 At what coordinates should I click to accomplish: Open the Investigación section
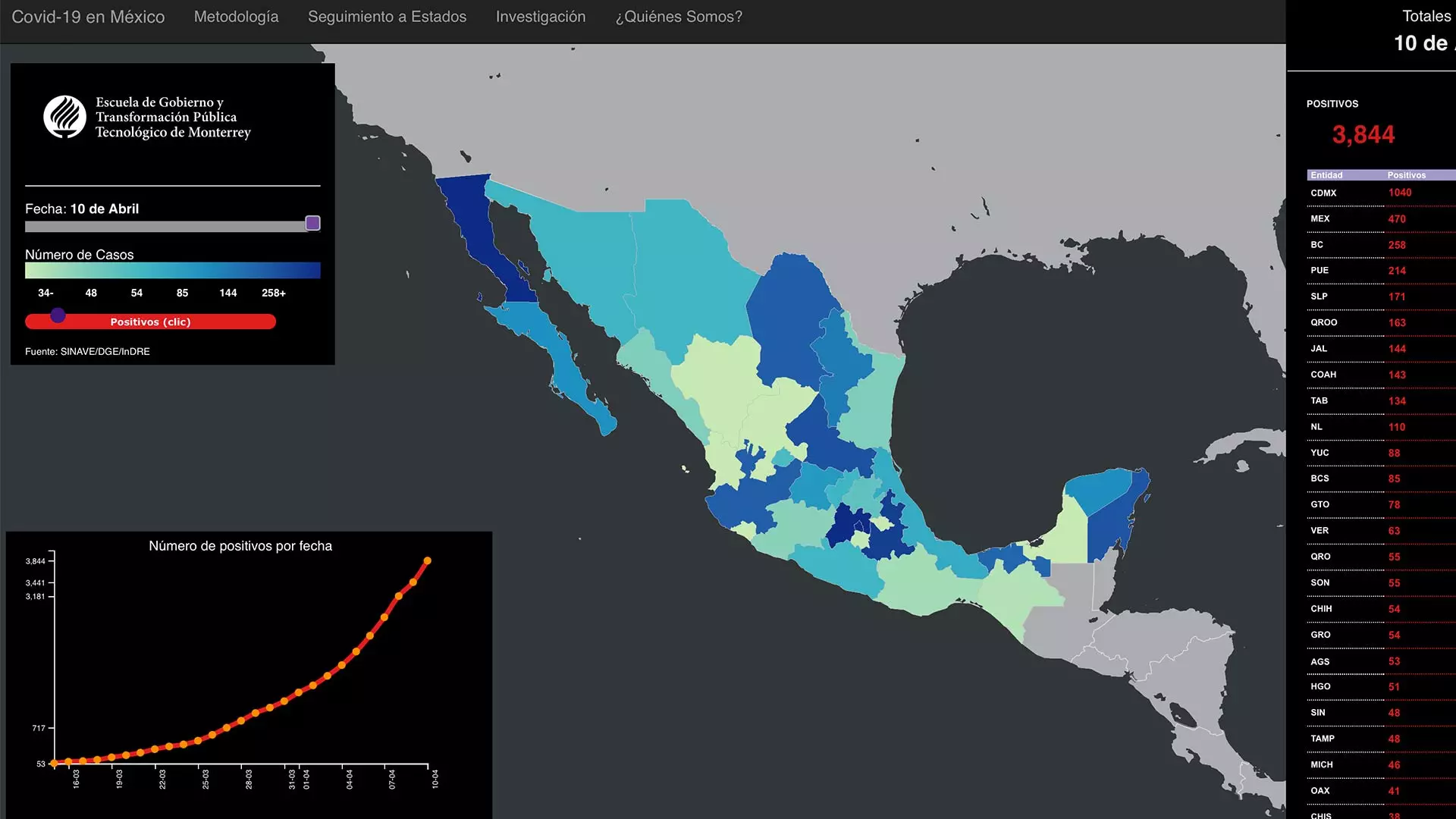pos(541,17)
